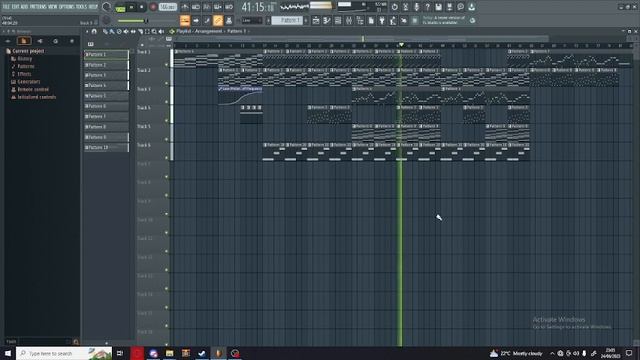The width and height of the screenshot is (640, 360).
Task: Open the playlist options menu arrow
Action: pos(87,31)
